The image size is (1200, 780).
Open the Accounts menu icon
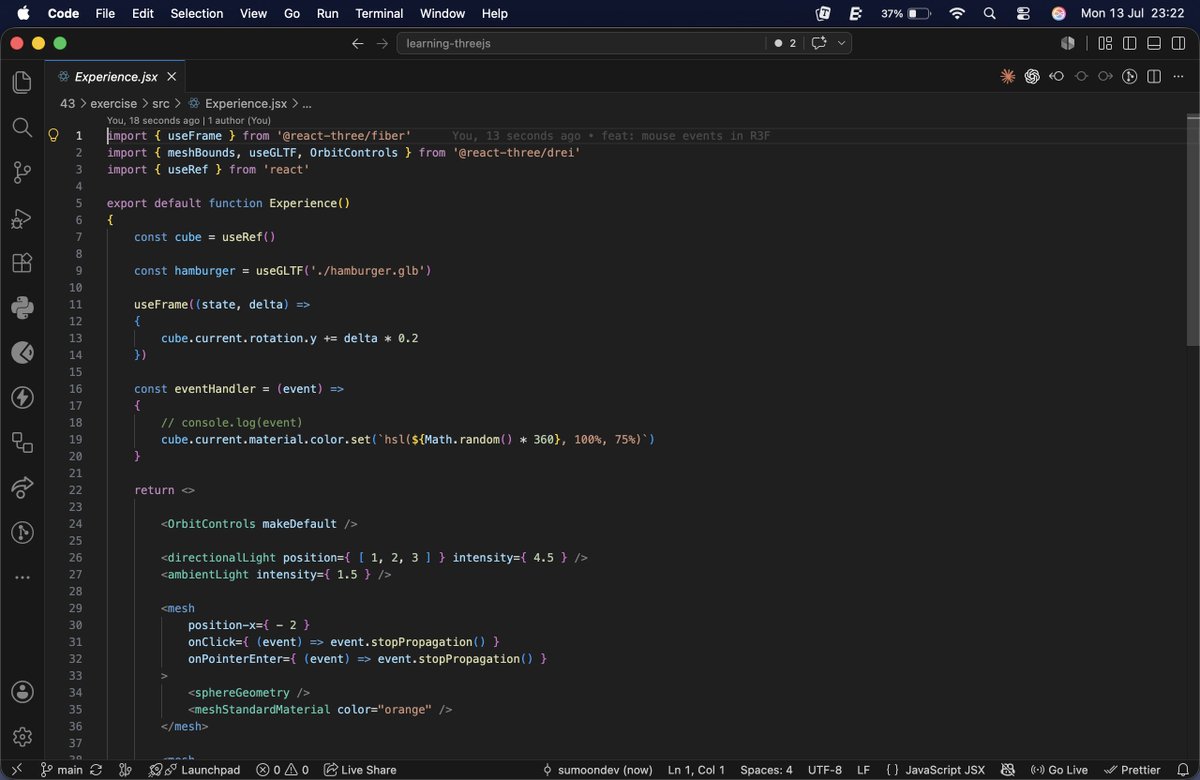[22, 692]
